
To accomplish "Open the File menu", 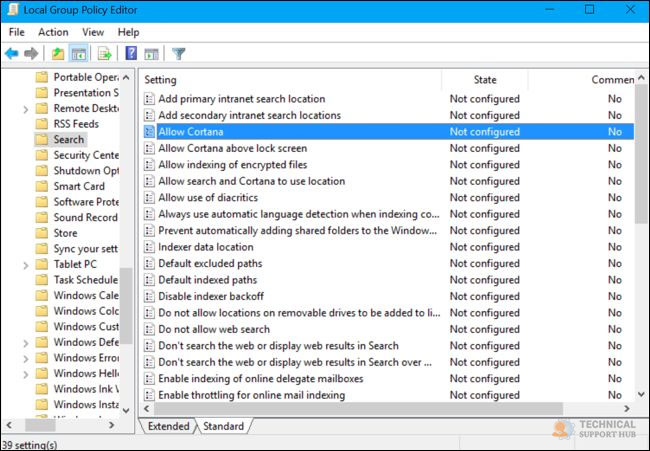I will (17, 32).
